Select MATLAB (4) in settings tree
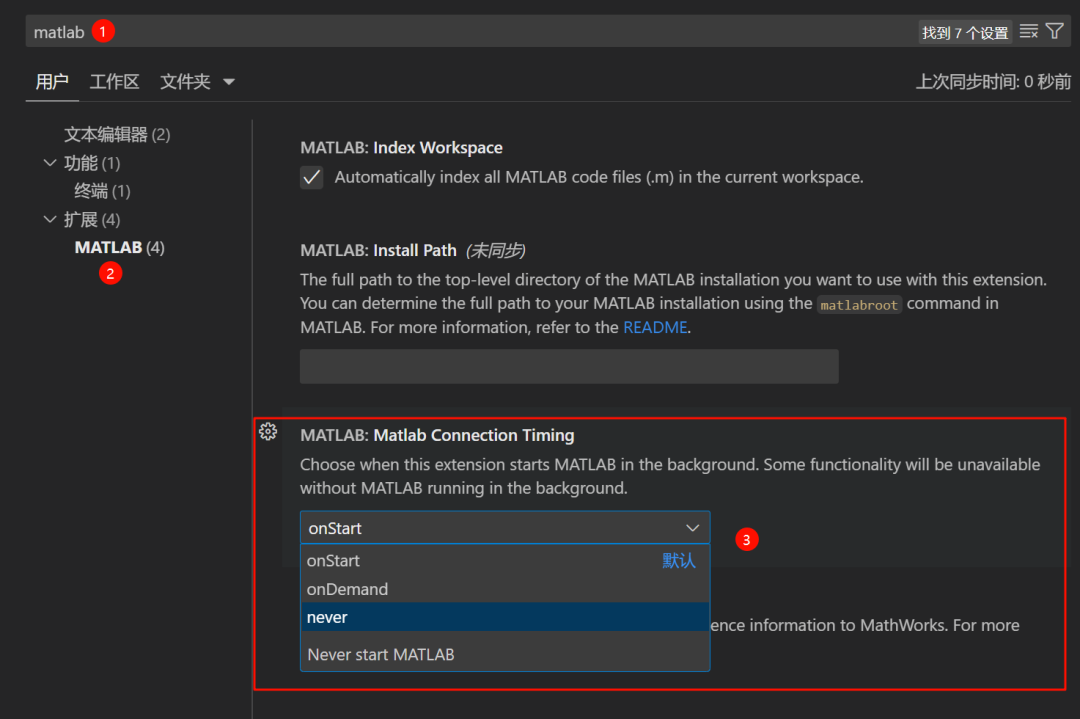The height and width of the screenshot is (719, 1080). tap(120, 247)
